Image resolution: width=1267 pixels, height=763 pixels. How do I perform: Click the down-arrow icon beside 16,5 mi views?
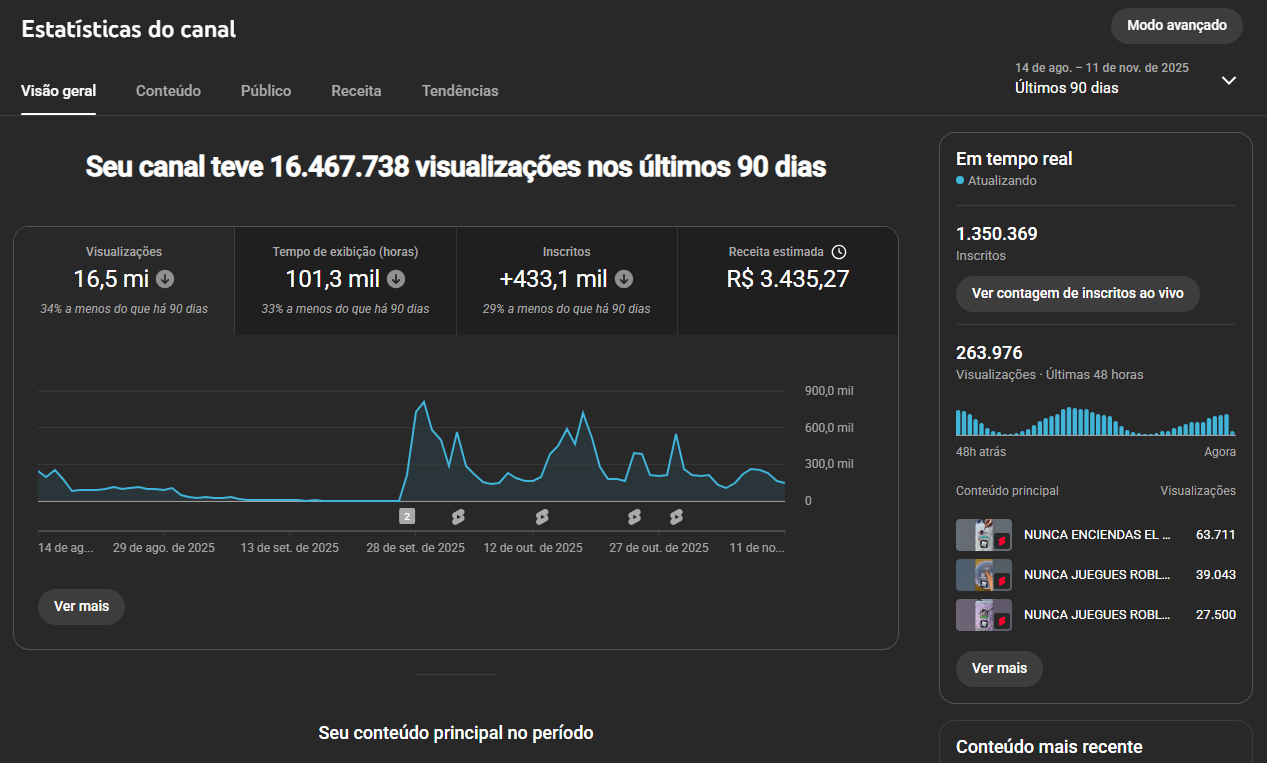pos(165,279)
